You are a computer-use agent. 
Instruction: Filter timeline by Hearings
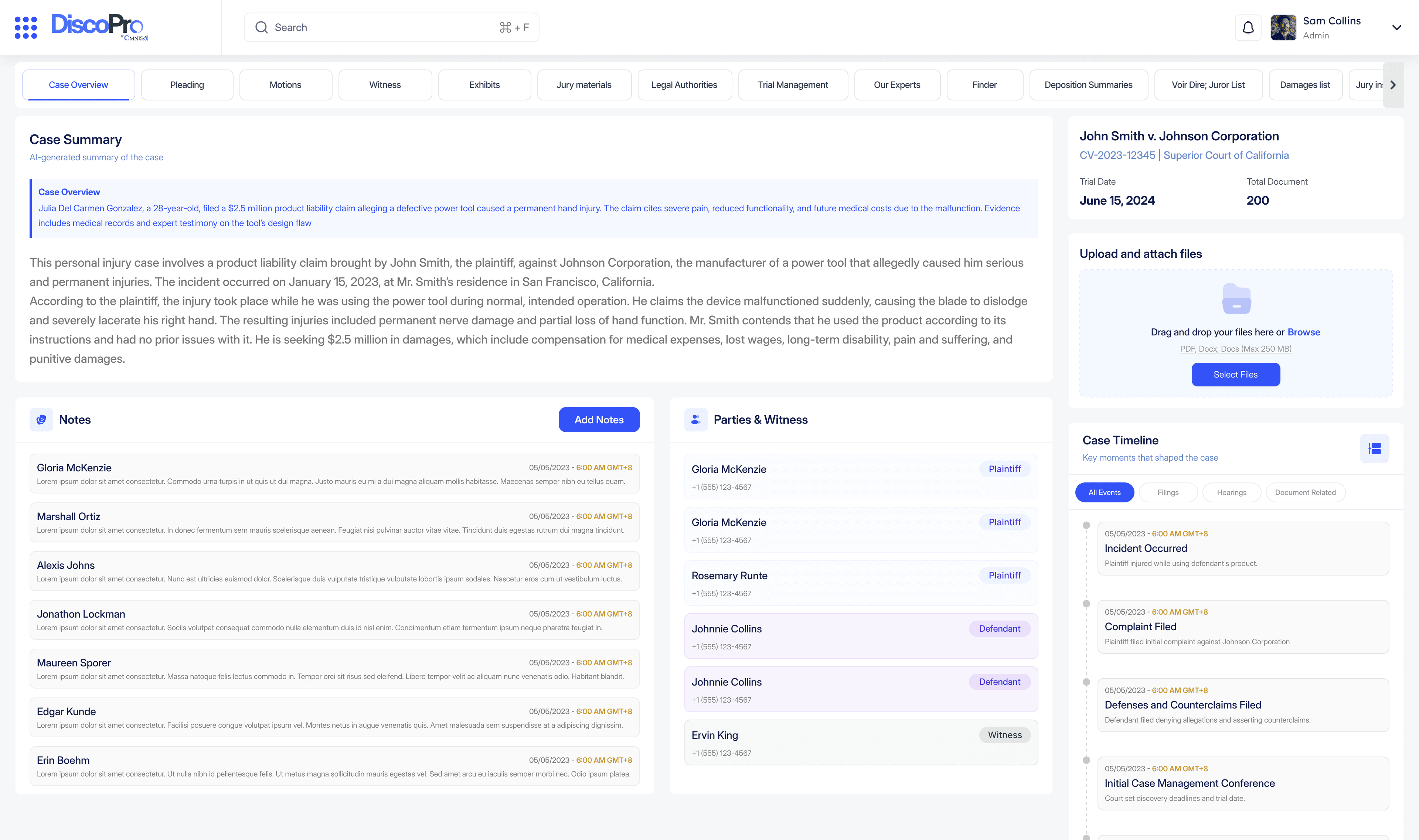[x=1231, y=492]
